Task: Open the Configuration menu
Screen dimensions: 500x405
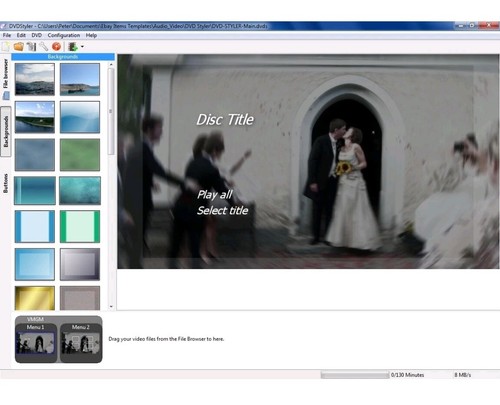Action: 64,35
